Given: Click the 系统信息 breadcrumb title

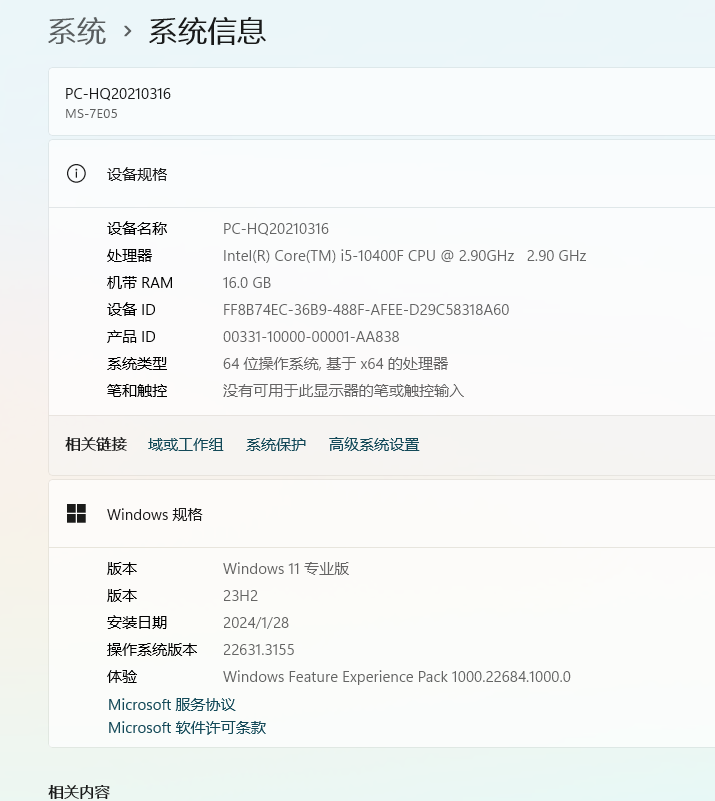Looking at the screenshot, I should (207, 31).
